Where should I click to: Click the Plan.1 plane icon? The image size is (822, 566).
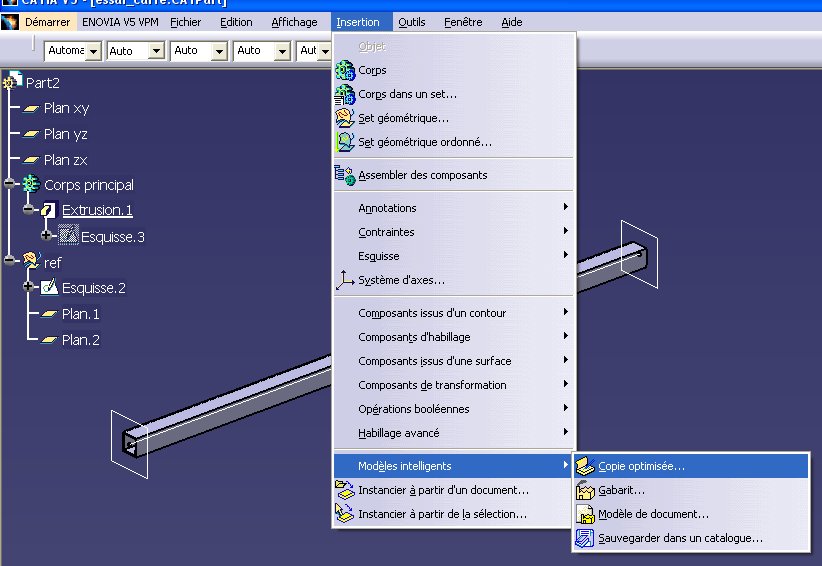[x=49, y=314]
